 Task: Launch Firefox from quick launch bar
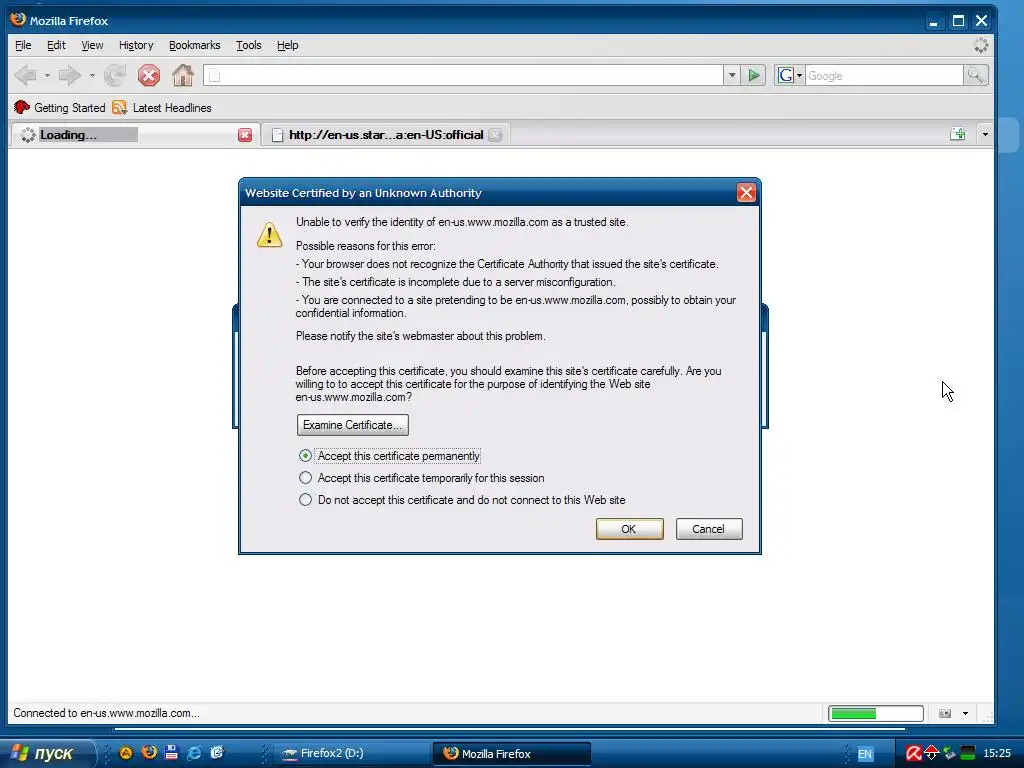[149, 752]
